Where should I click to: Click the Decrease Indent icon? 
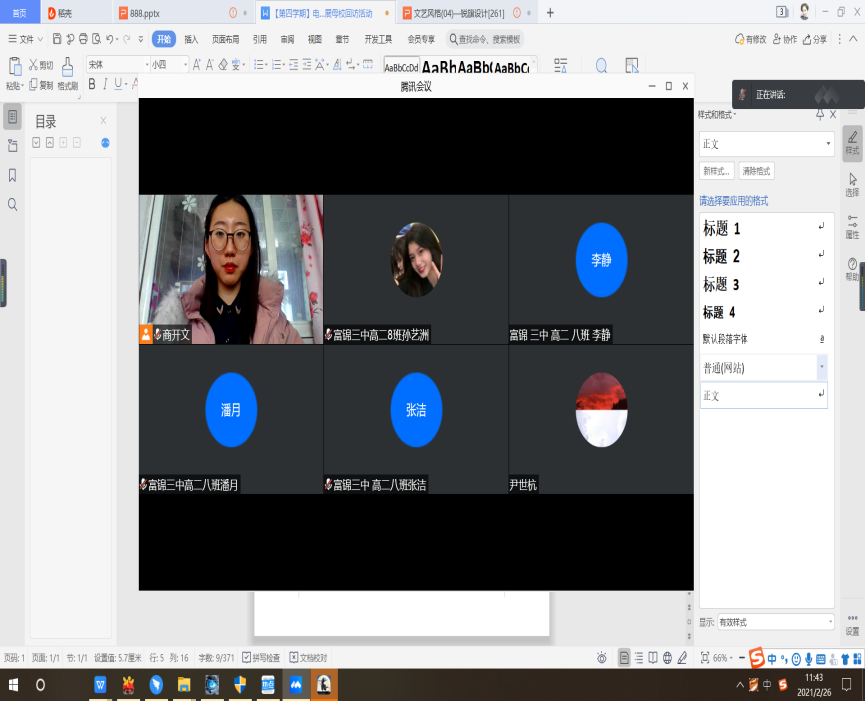[x=293, y=65]
